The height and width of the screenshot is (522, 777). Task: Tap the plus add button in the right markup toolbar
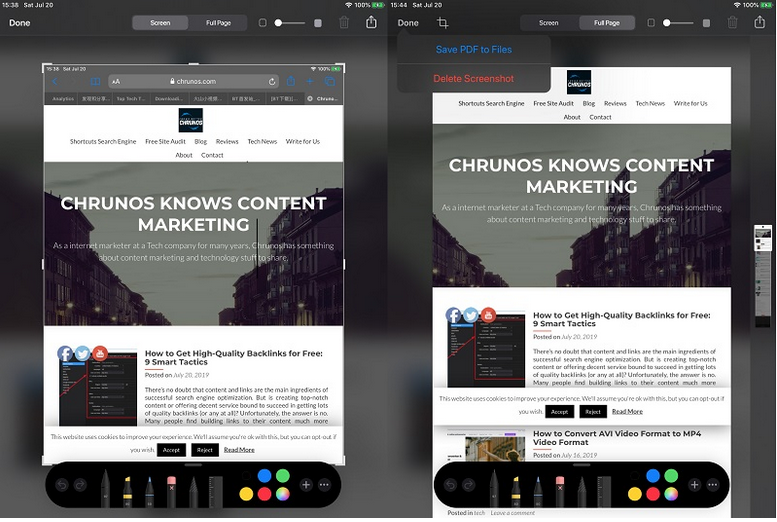tap(694, 484)
